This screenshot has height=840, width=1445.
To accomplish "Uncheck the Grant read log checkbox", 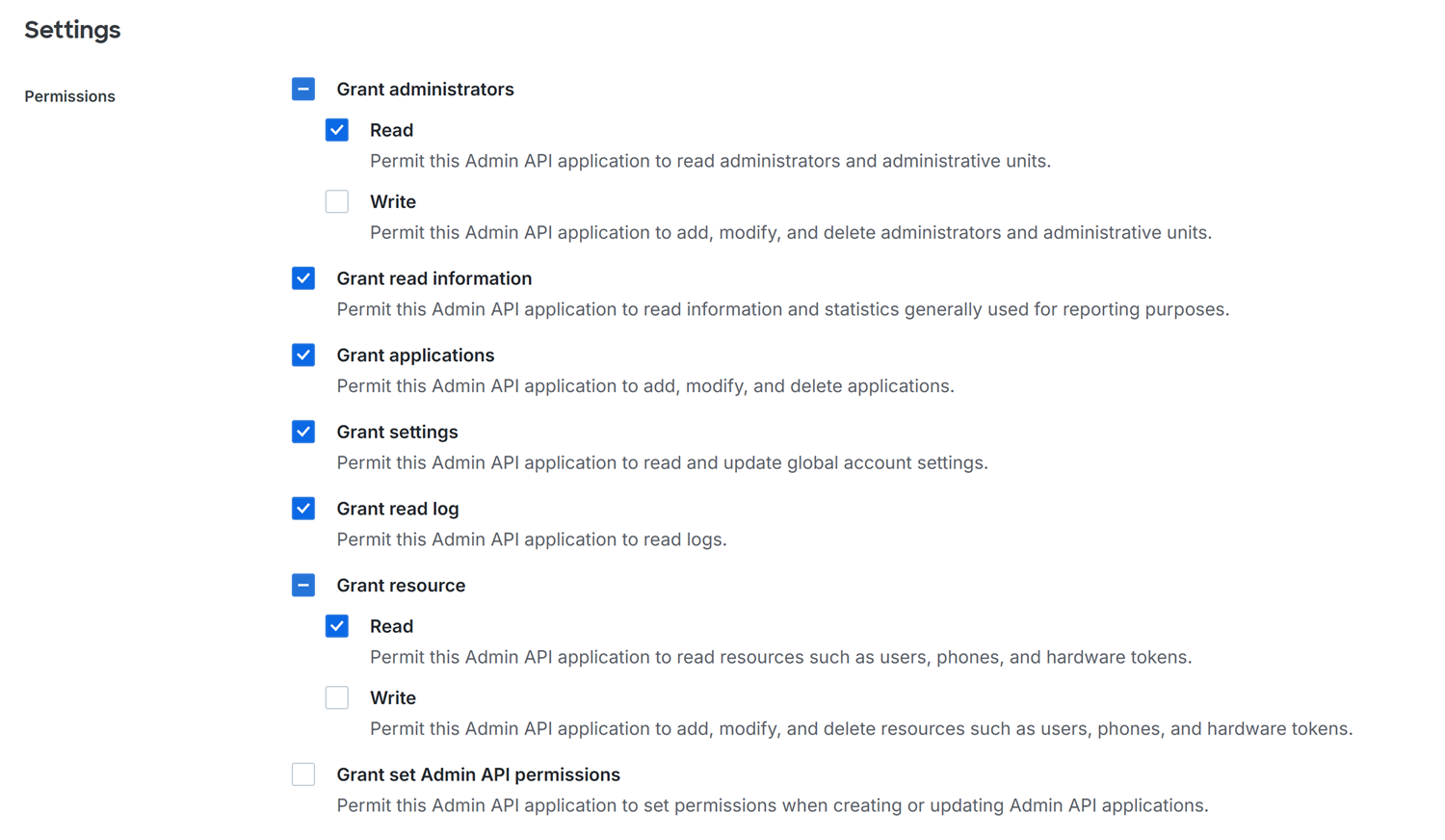I will pos(303,509).
